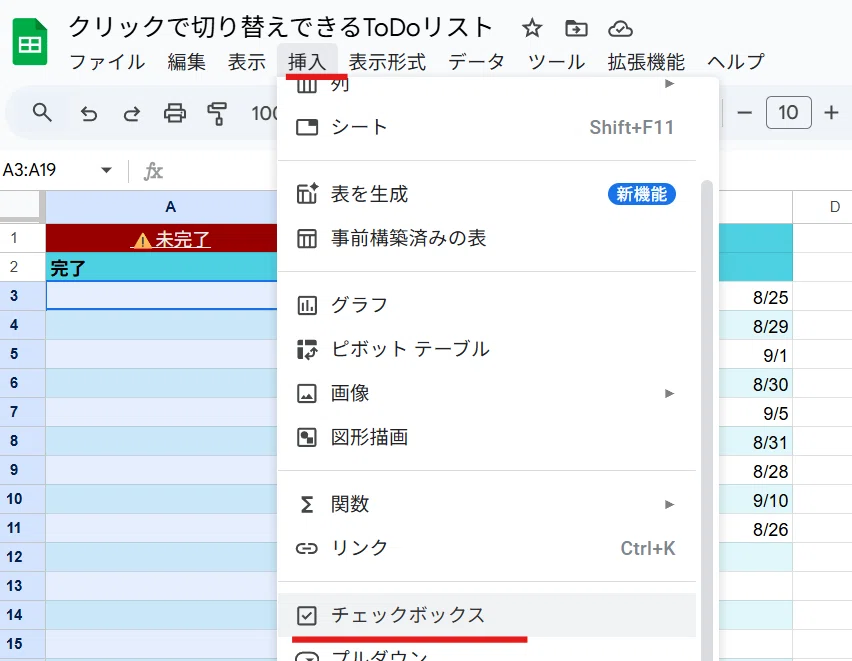Open the ヘルプ menu
The width and height of the screenshot is (852, 661).
tap(735, 62)
